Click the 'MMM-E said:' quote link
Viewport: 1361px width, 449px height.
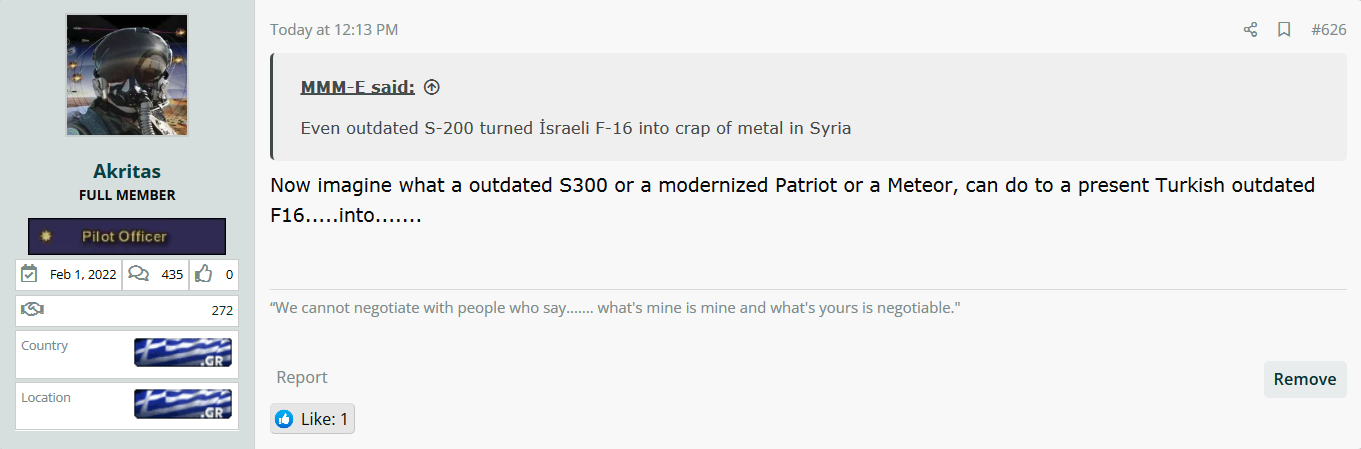click(x=358, y=88)
